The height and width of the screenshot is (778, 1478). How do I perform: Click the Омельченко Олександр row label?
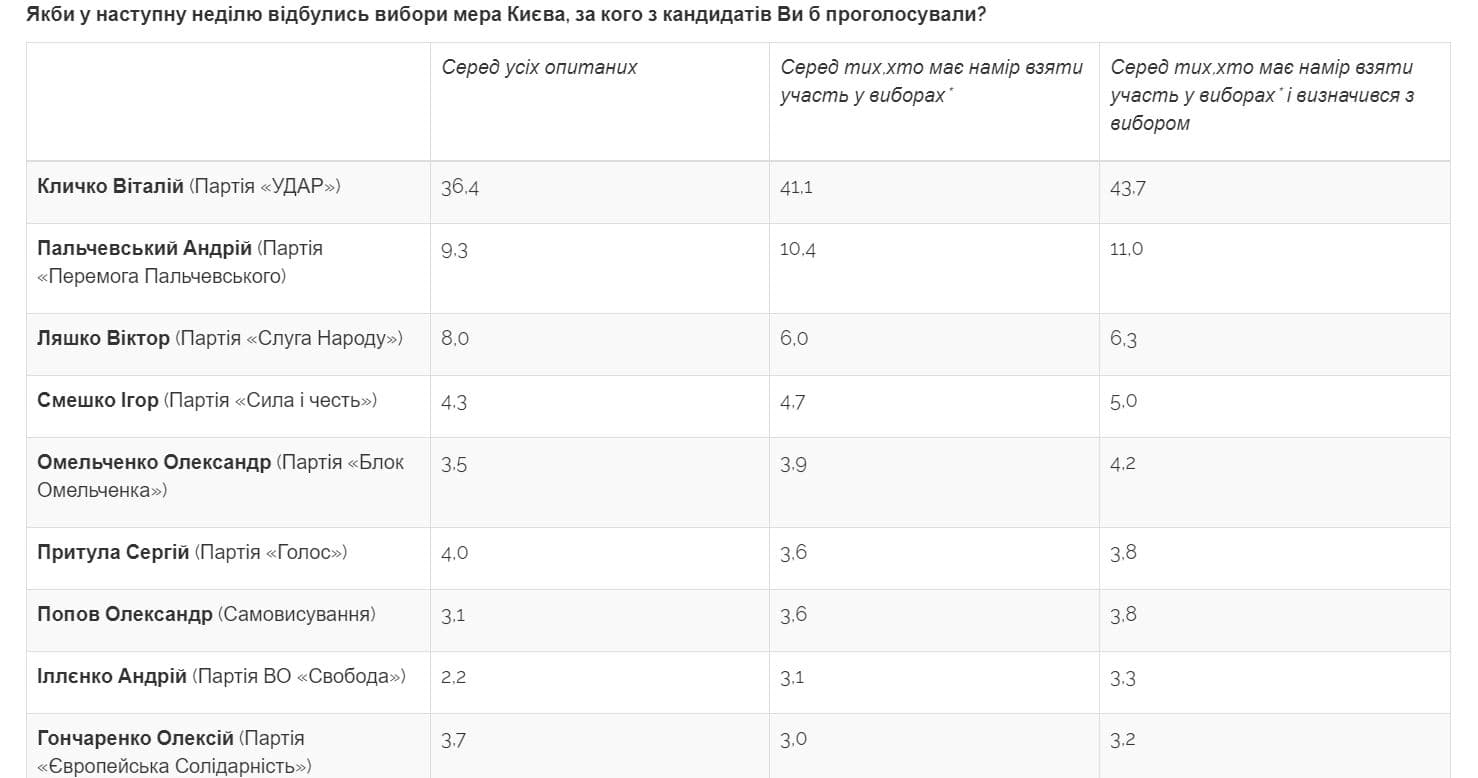click(154, 463)
